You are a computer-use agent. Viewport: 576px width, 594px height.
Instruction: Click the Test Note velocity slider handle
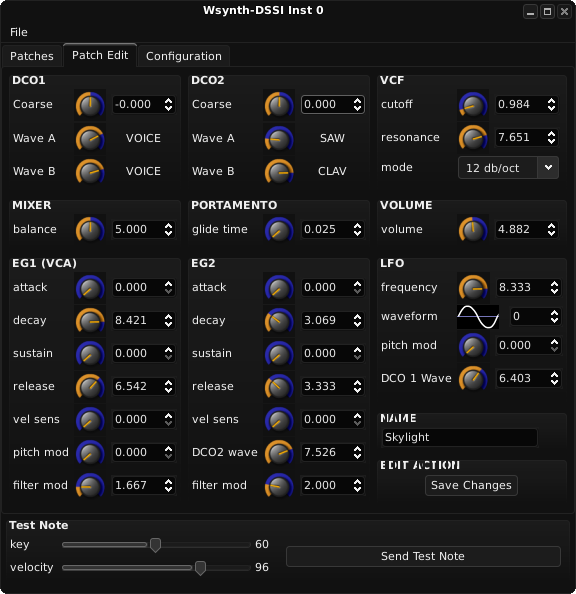[x=200, y=567]
